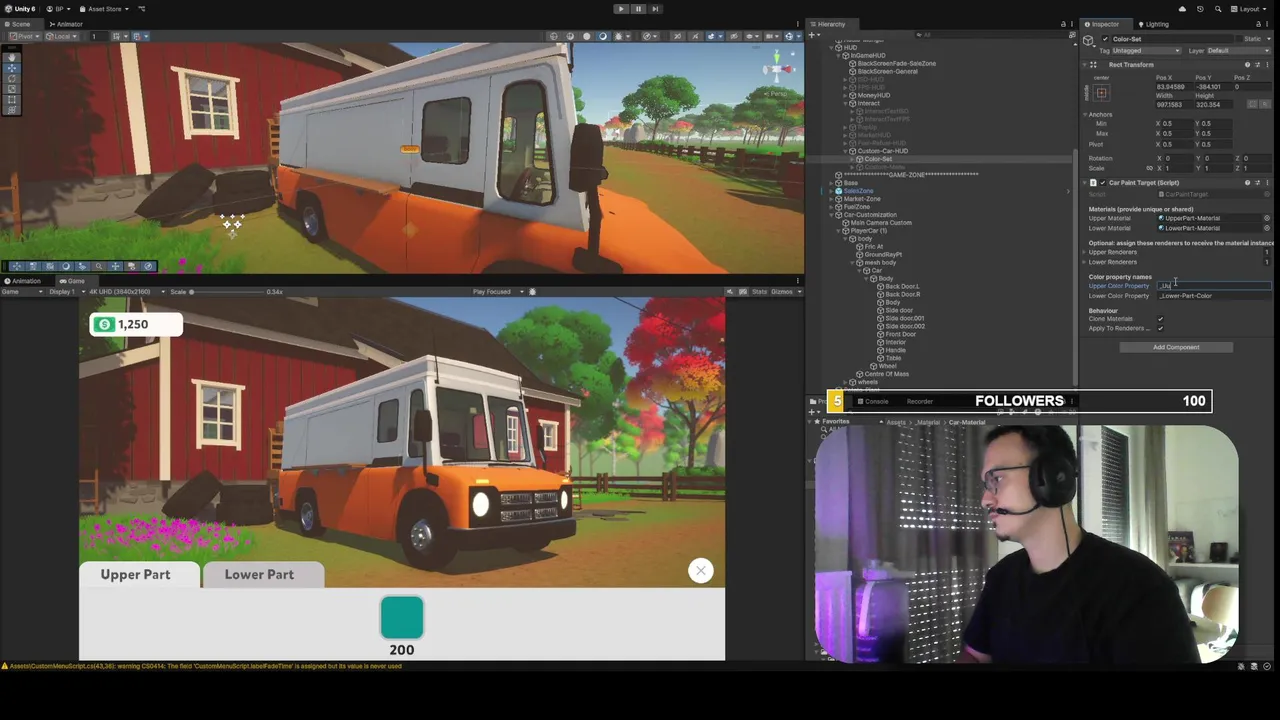Viewport: 1280px width, 720px height.
Task: Click the Hierarchy search field
Action: (990, 36)
